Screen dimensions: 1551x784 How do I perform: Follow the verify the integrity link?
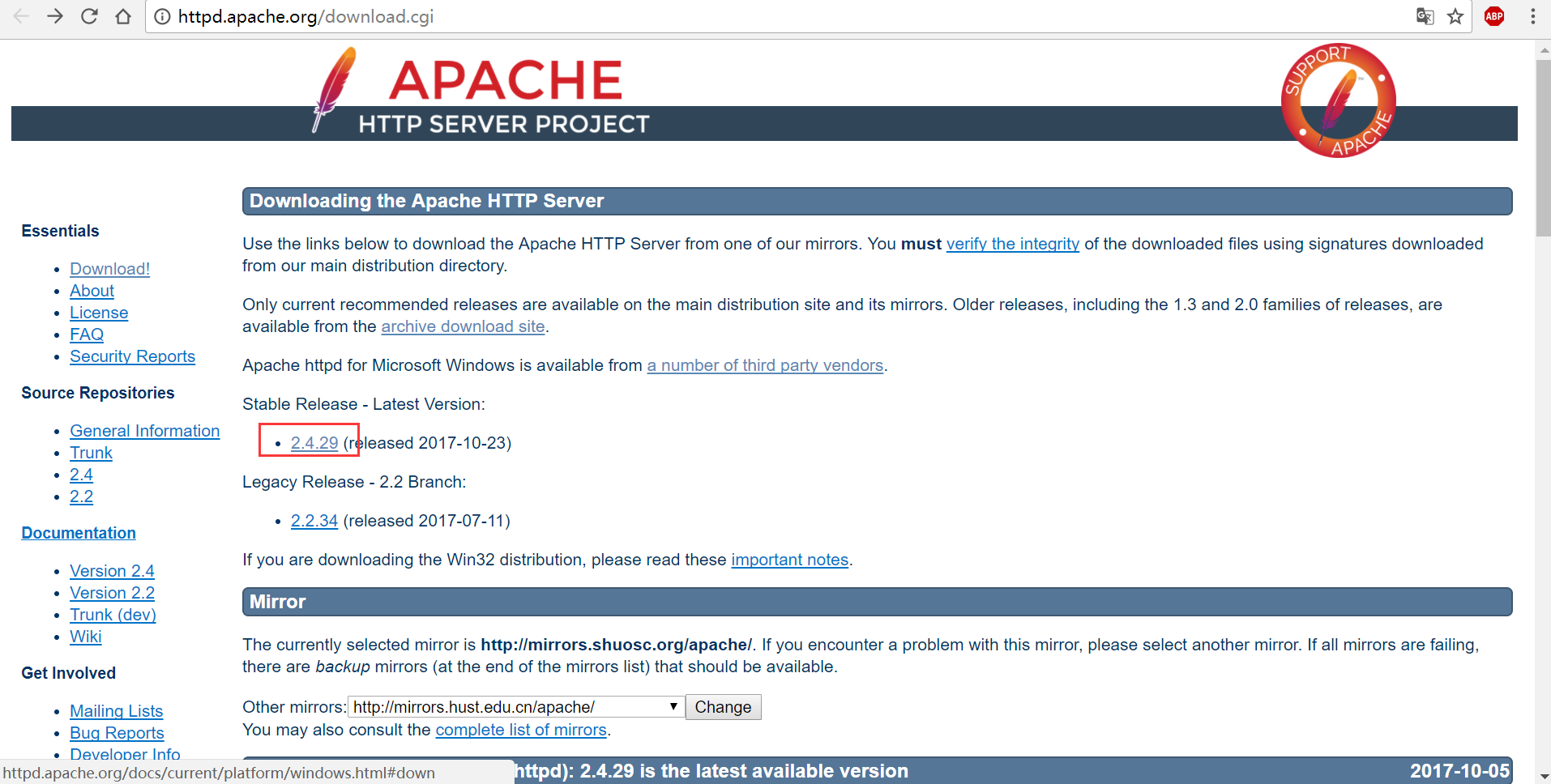[1013, 244]
